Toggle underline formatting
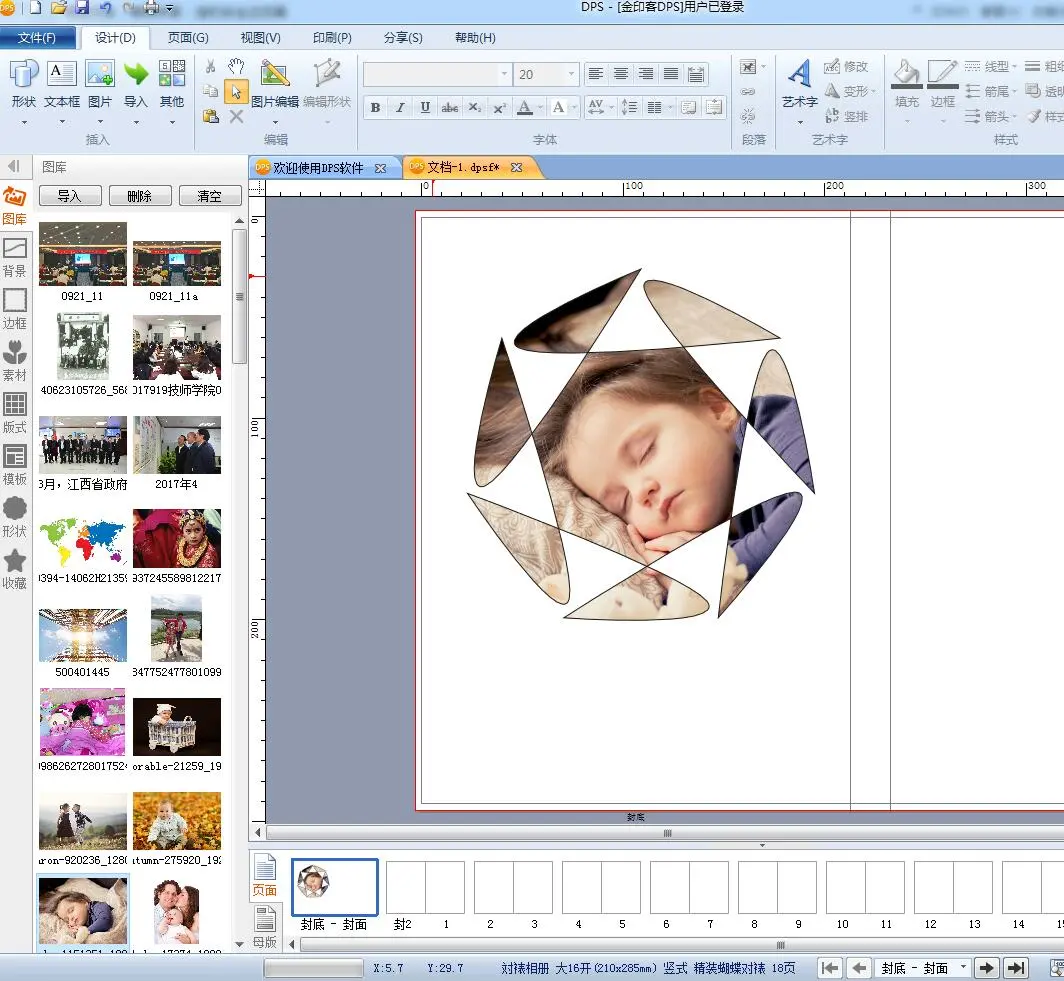 pos(425,107)
